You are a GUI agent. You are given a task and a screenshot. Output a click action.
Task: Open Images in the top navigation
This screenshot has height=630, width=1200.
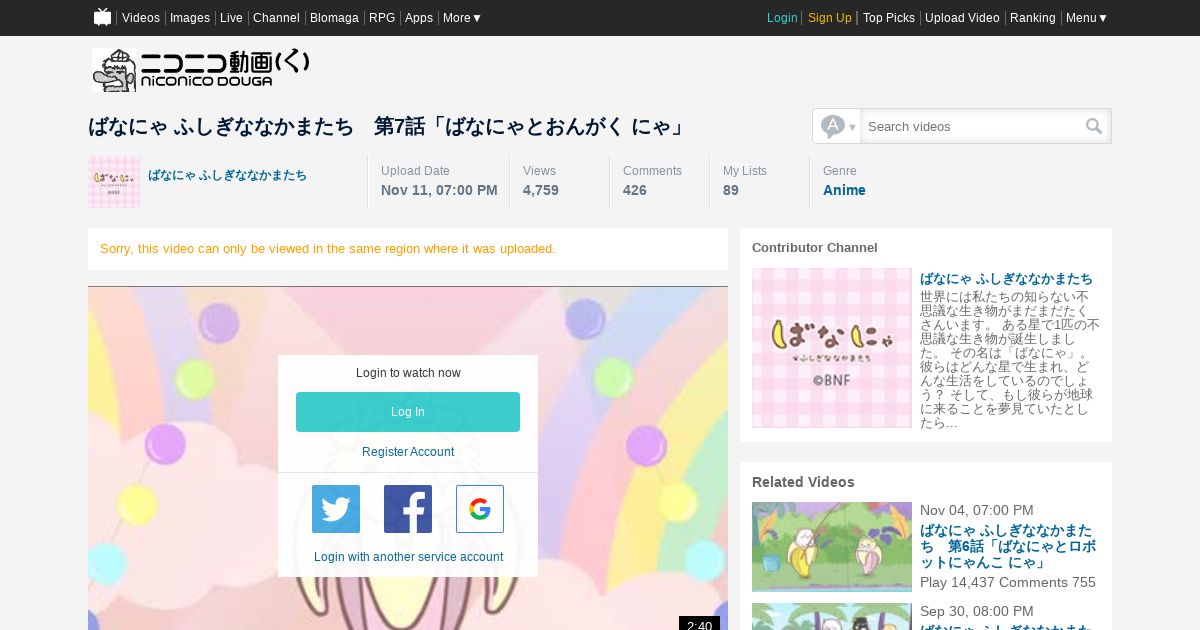pyautogui.click(x=190, y=18)
